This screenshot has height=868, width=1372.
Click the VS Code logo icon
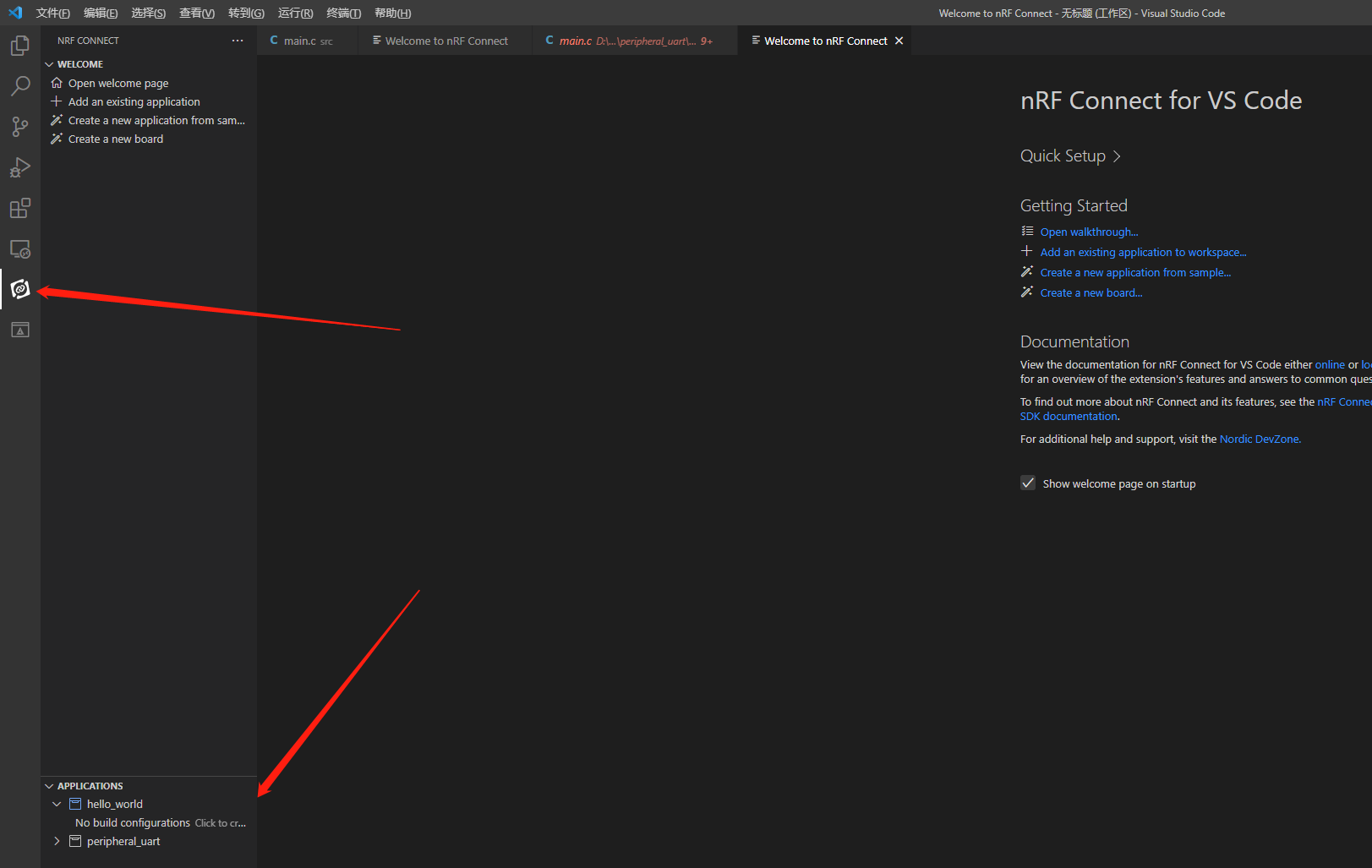(15, 13)
